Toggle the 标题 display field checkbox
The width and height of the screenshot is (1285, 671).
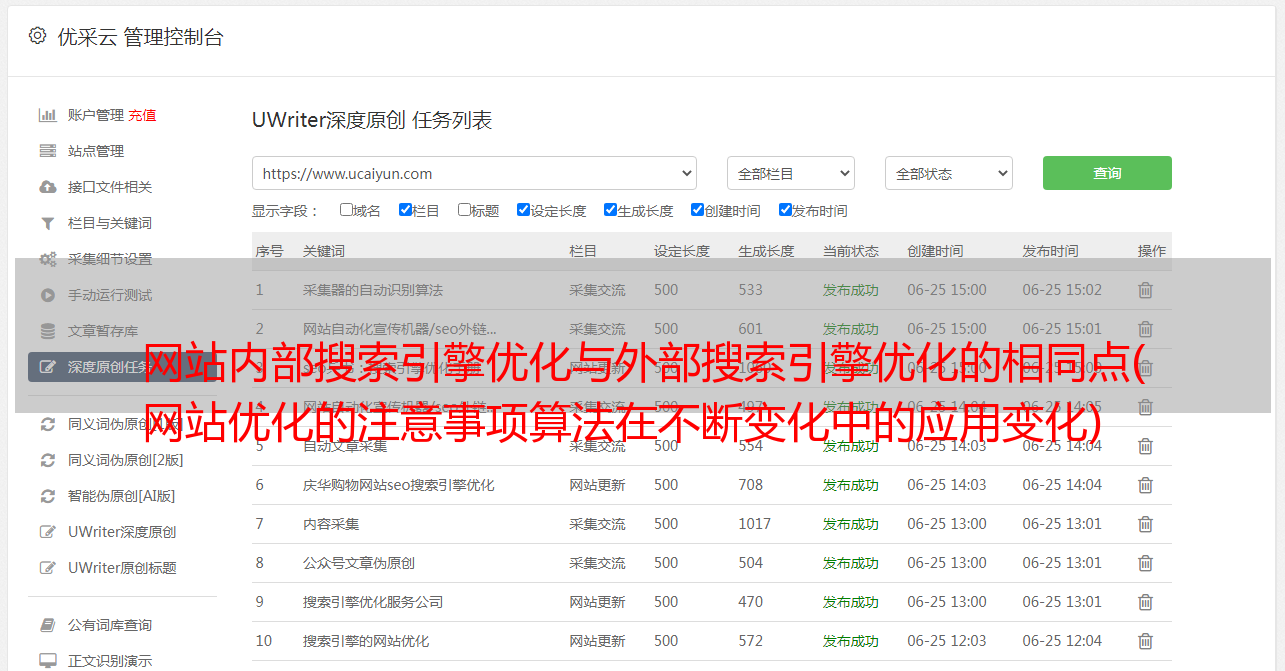tap(464, 210)
